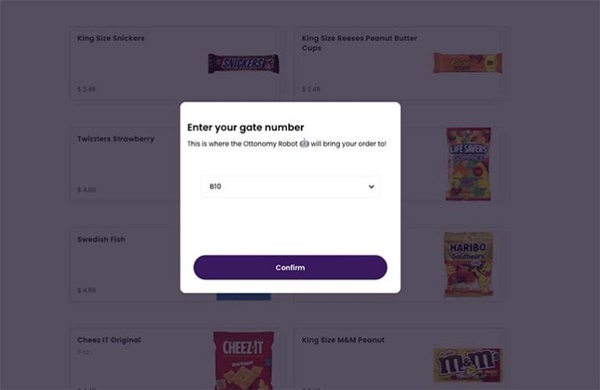Click the Snickers $2.49 price
Viewport: 600px width, 390px height.
pos(86,89)
